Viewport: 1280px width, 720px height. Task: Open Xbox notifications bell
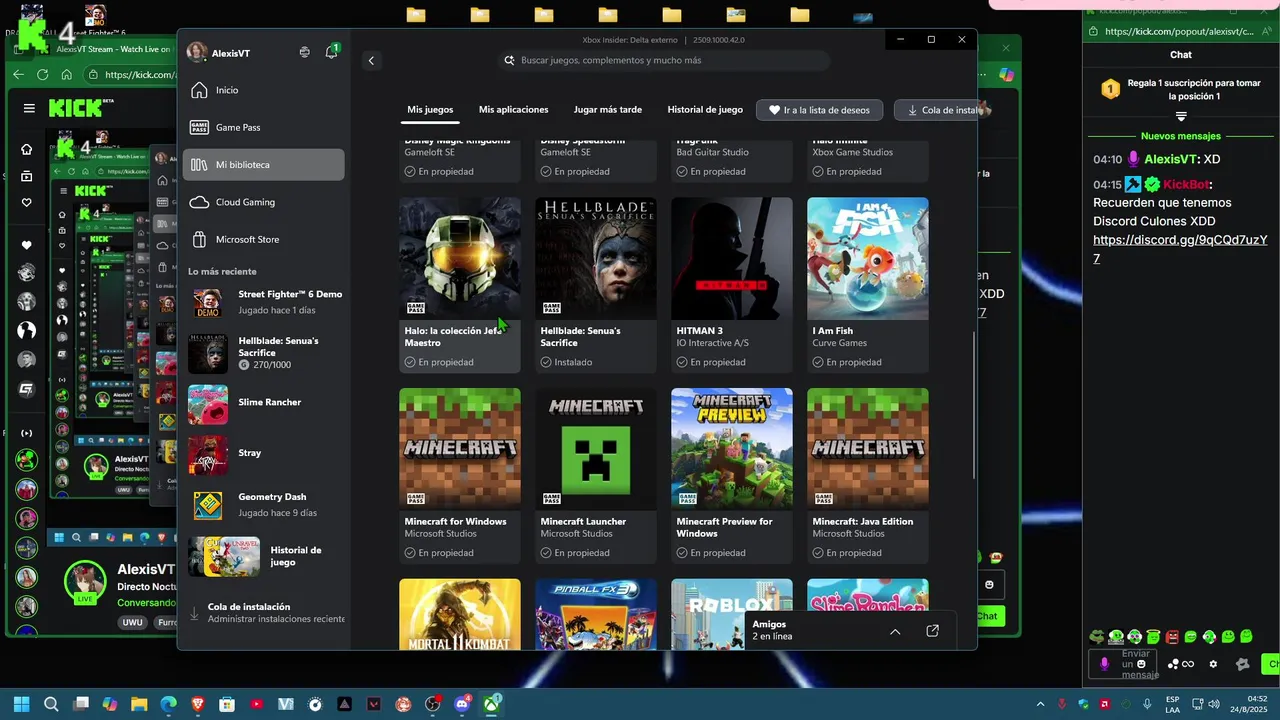click(x=331, y=52)
